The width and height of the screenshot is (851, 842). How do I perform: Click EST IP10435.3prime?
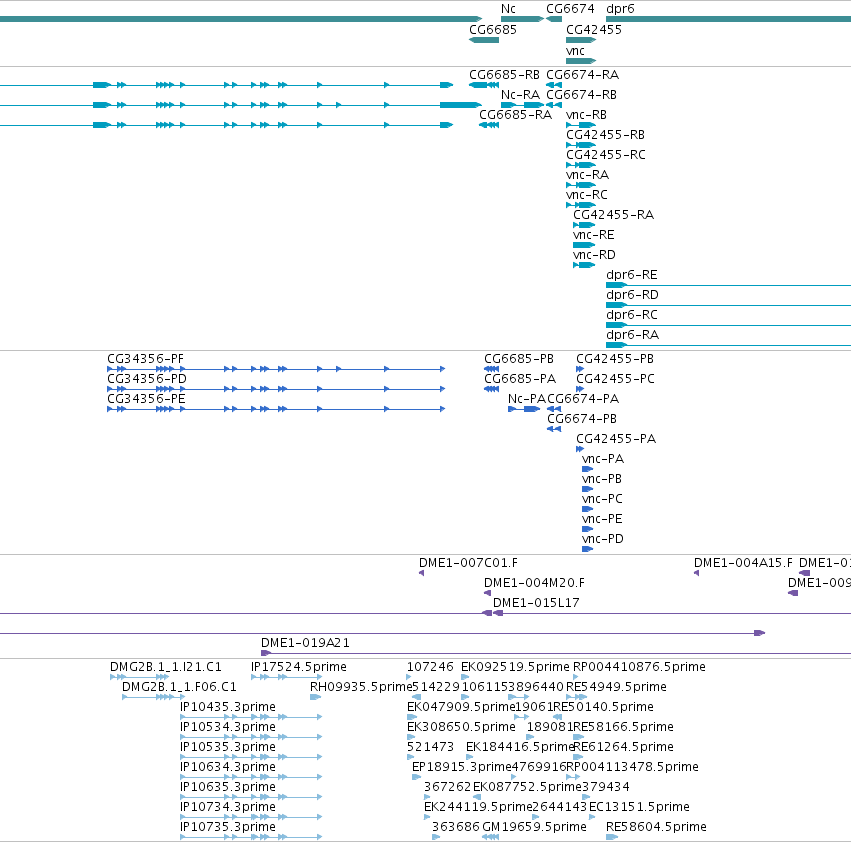228,707
